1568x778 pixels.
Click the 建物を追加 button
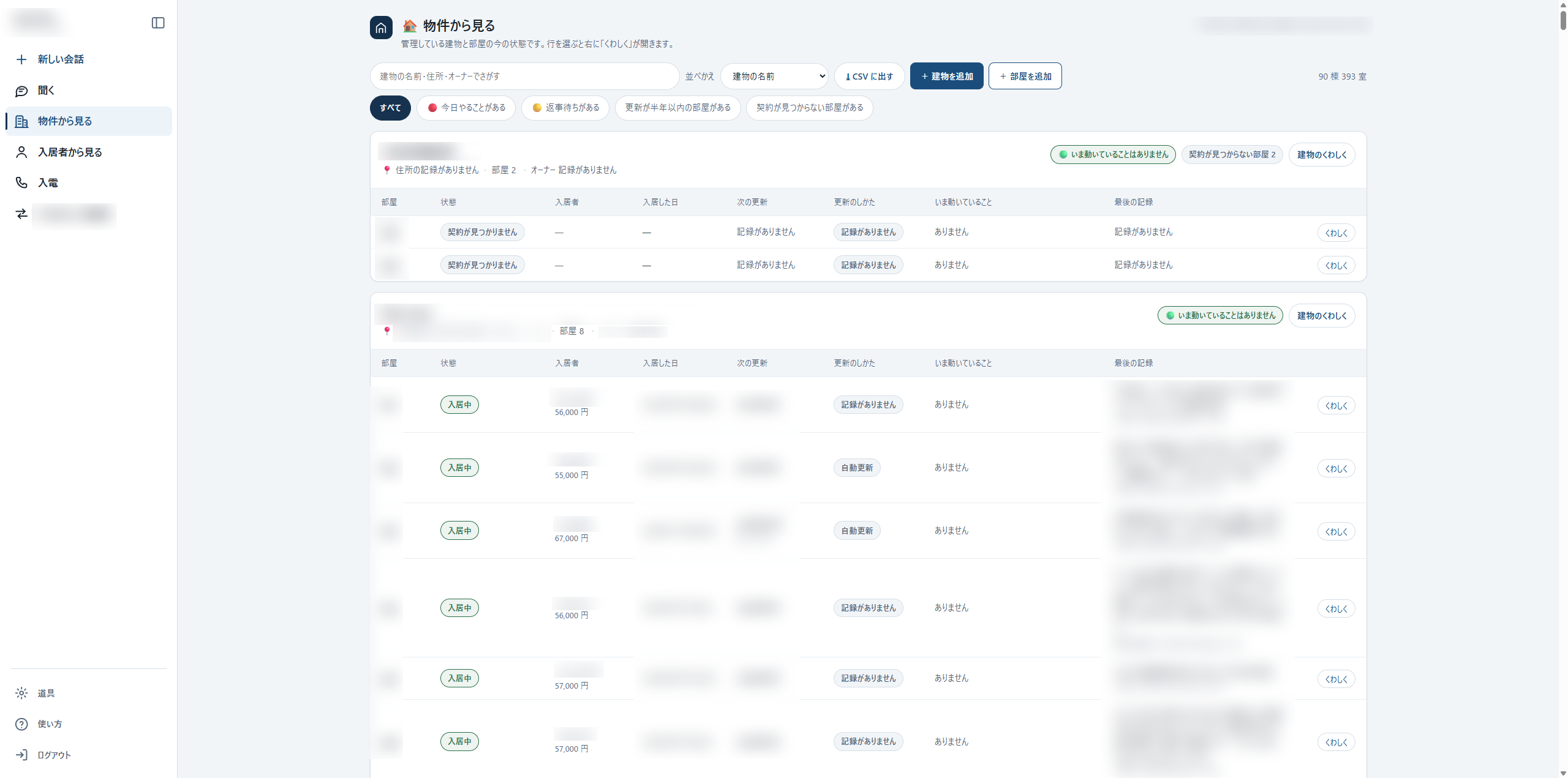946,77
